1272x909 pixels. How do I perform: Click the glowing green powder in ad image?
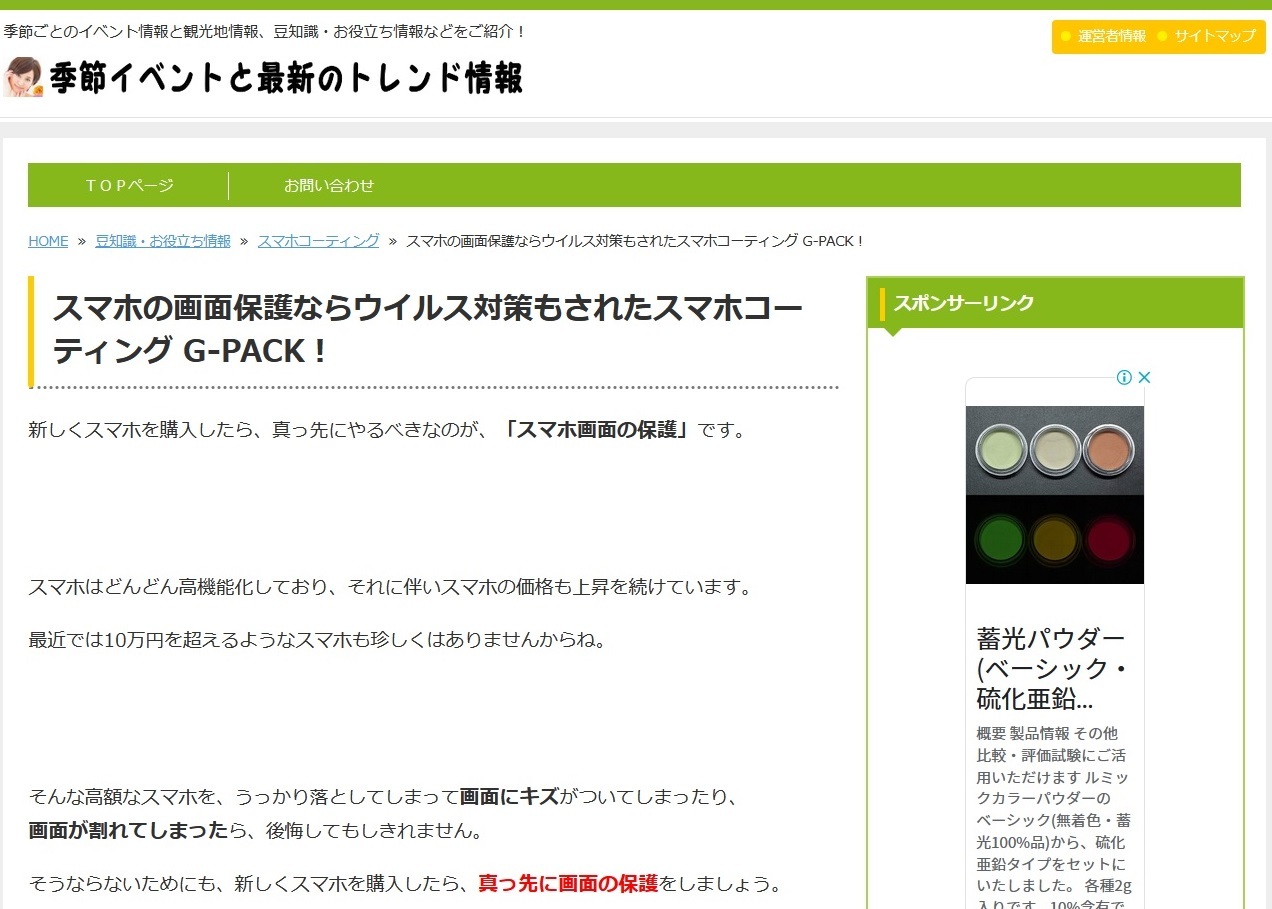pos(1000,540)
